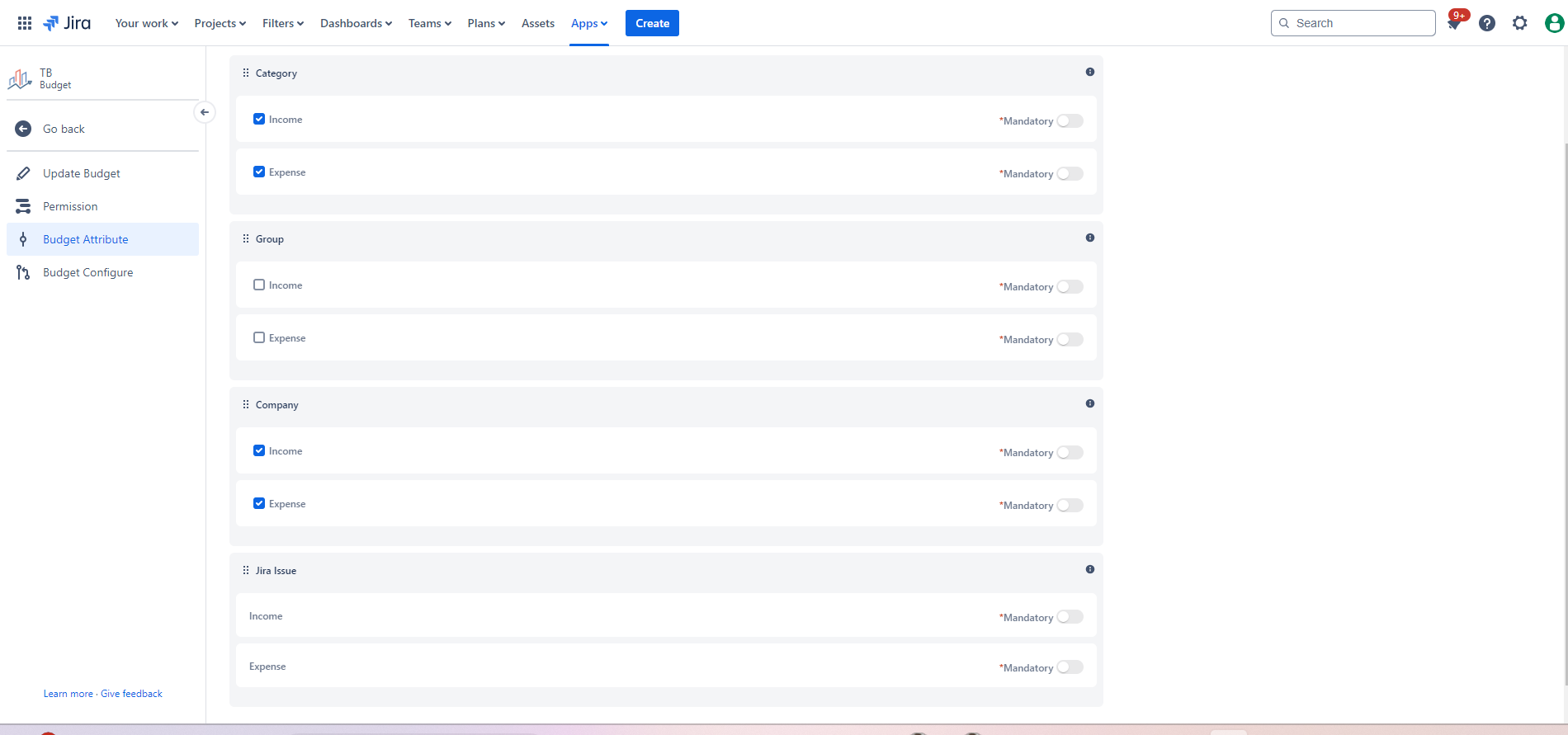Click the Budget Configure icon in sidebar
Viewport: 1568px width, 735px height.
[23, 272]
